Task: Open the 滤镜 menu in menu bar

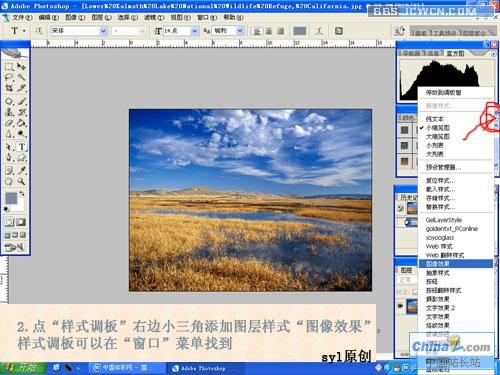Action: coord(154,17)
